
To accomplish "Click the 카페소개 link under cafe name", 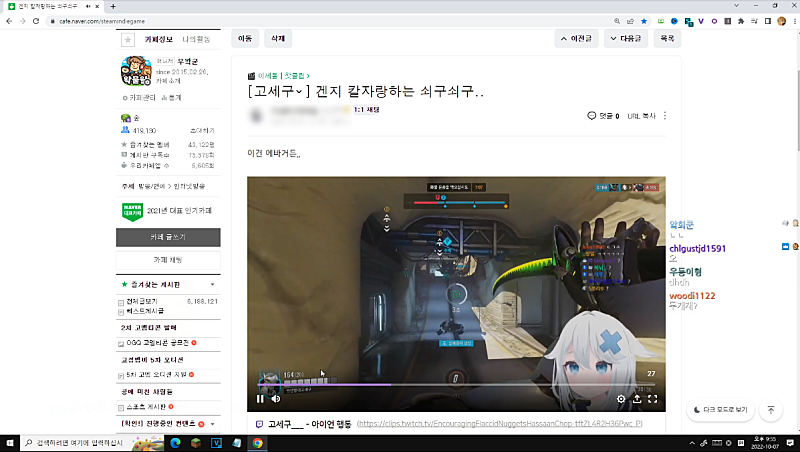I will (168, 81).
